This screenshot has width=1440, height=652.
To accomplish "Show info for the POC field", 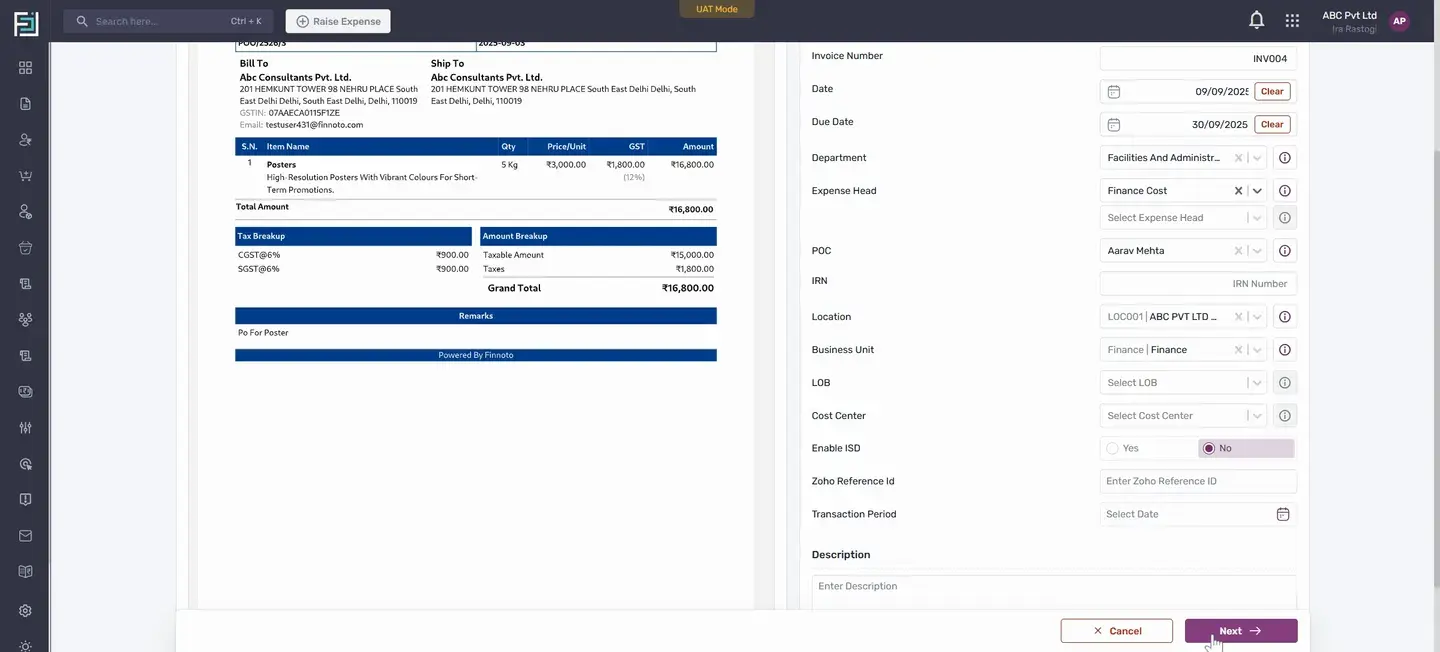I will [1285, 251].
